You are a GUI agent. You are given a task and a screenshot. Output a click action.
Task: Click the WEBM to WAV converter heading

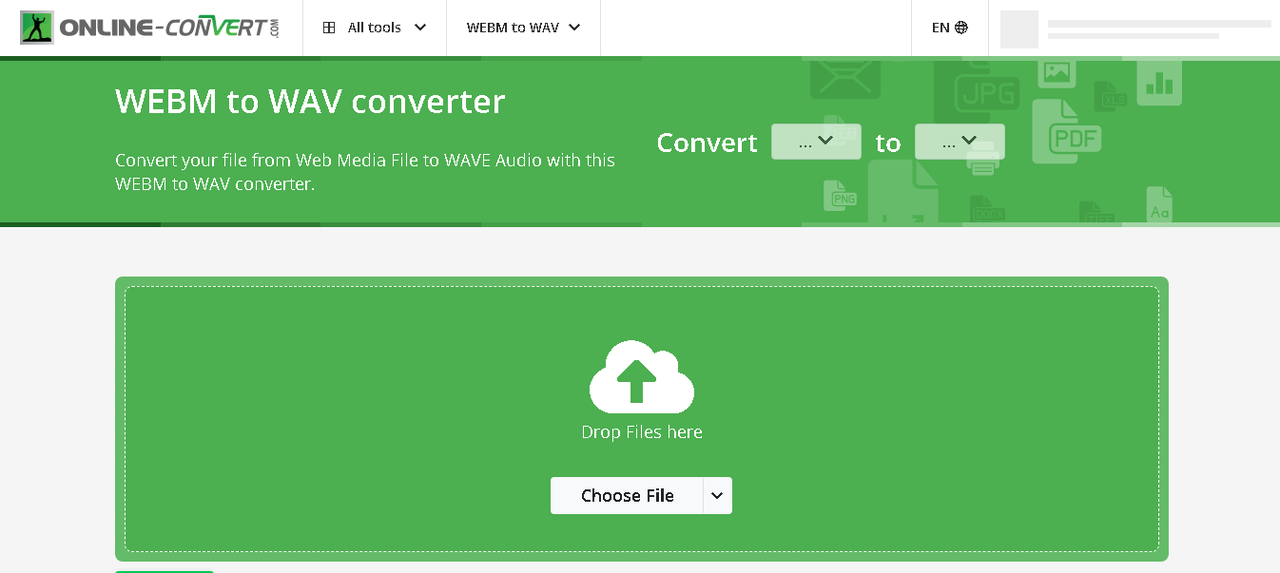coord(310,101)
